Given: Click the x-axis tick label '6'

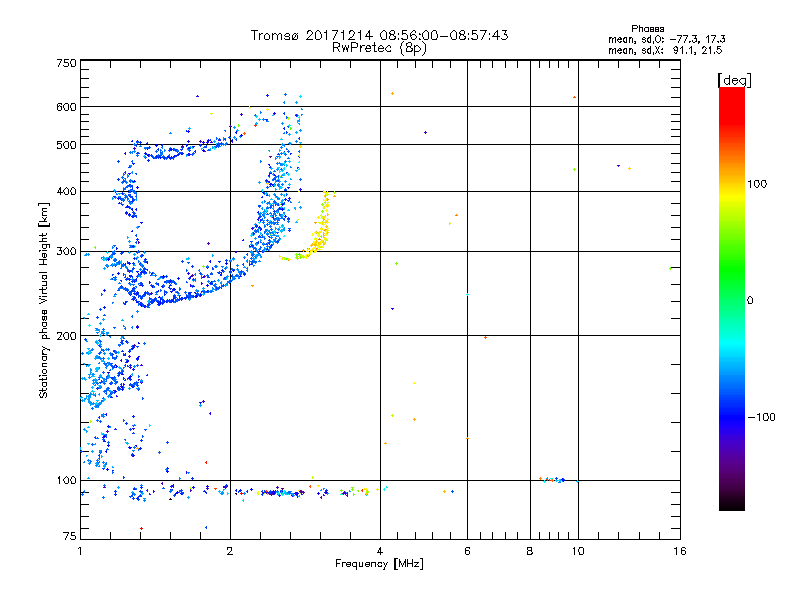Looking at the screenshot, I should tap(467, 551).
